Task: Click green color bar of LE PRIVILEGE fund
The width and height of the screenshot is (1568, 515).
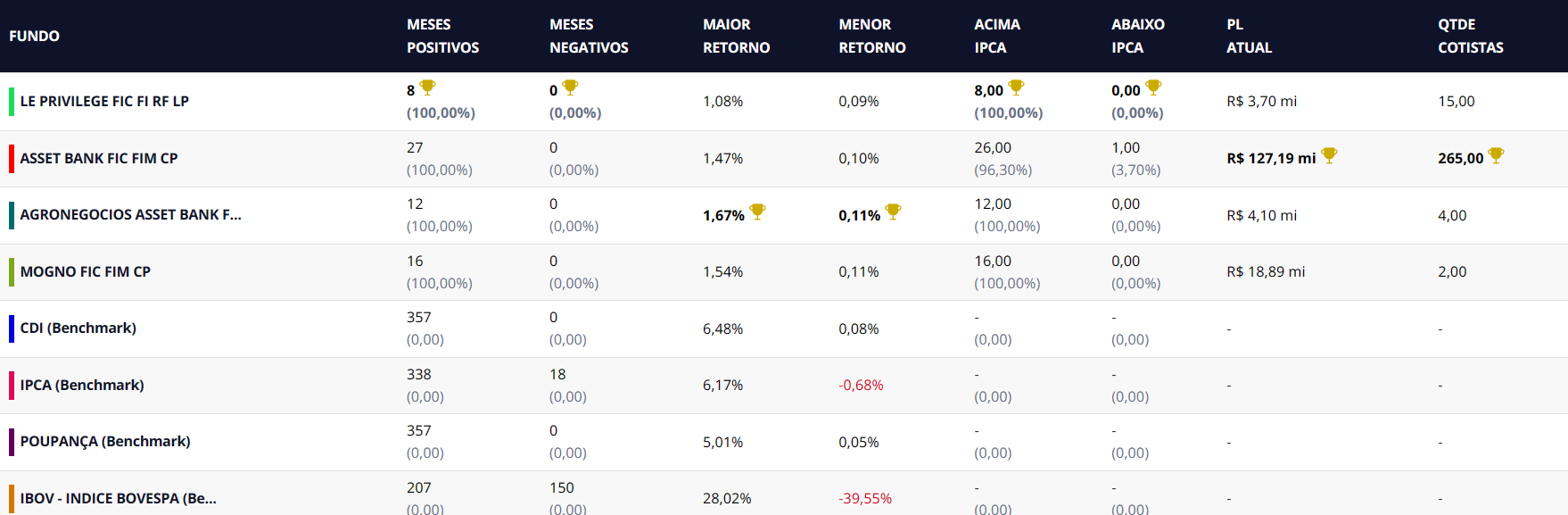Action: pos(12,102)
